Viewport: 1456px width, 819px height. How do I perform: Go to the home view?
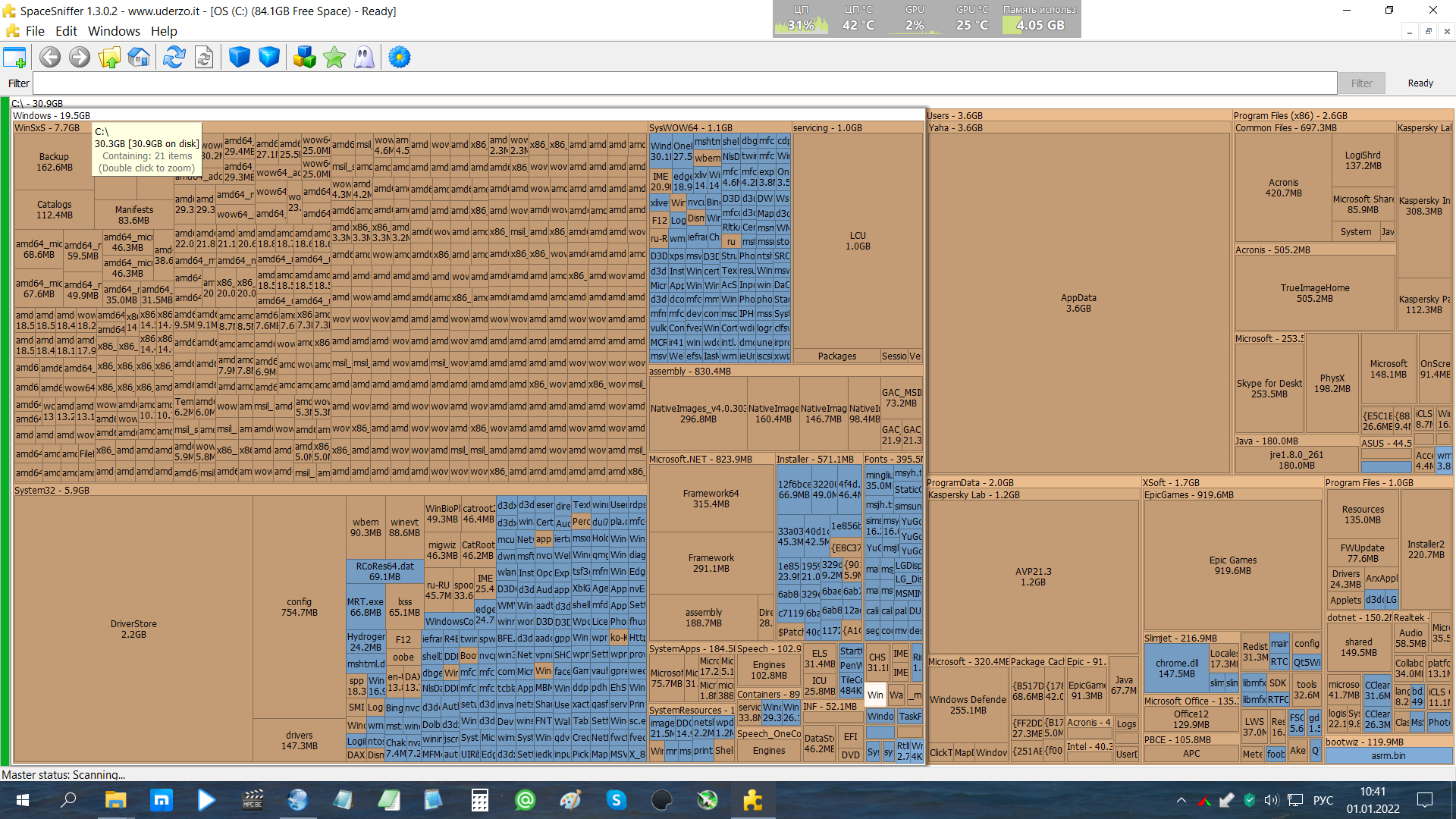tap(139, 58)
